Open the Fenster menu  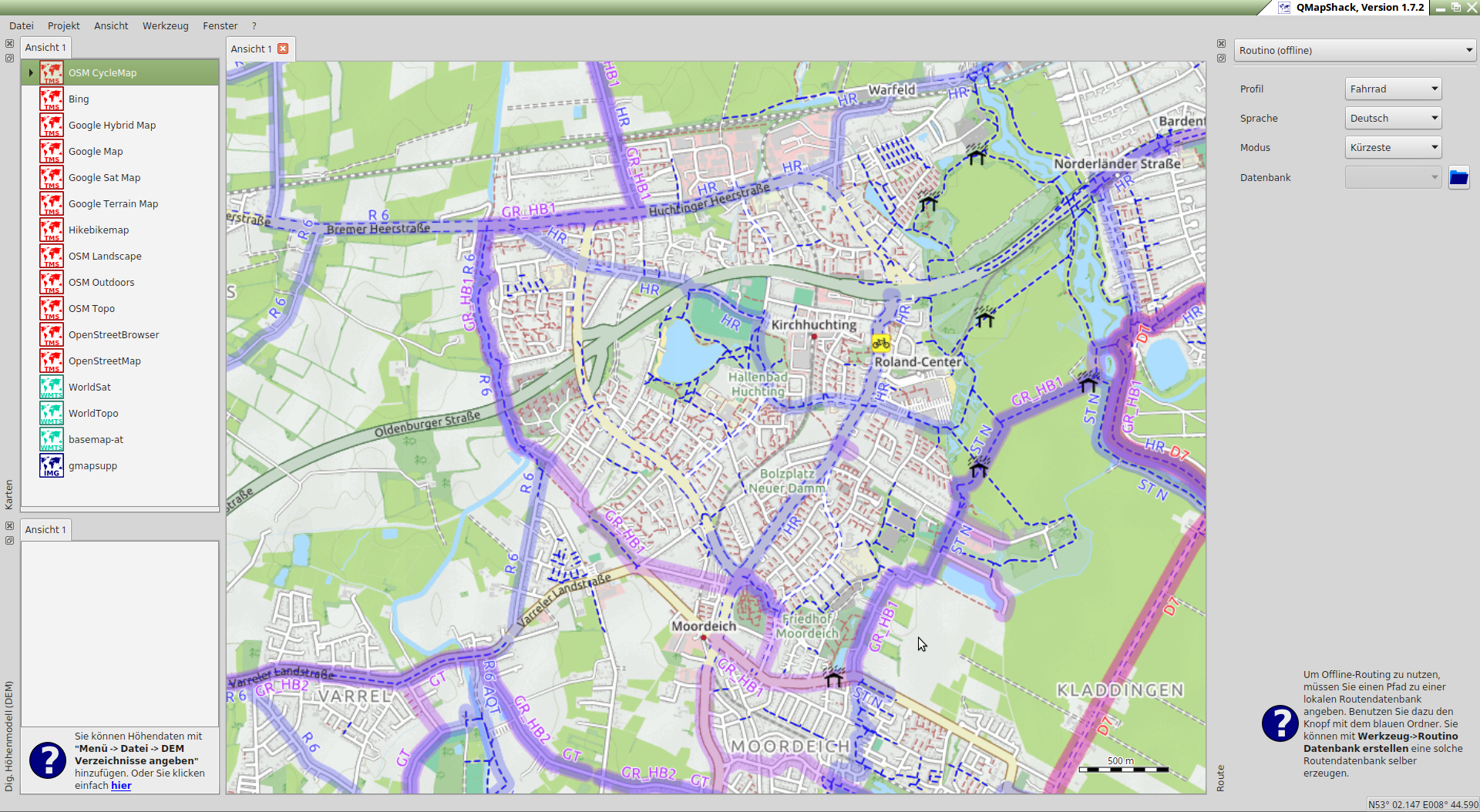(220, 25)
